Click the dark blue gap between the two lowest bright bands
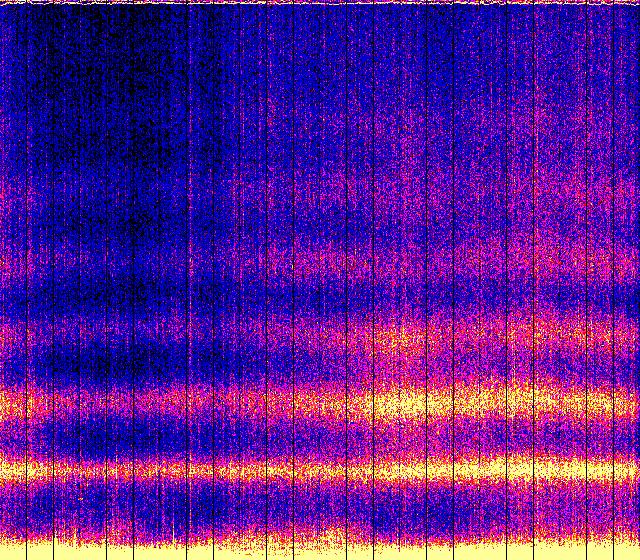 tap(320, 437)
